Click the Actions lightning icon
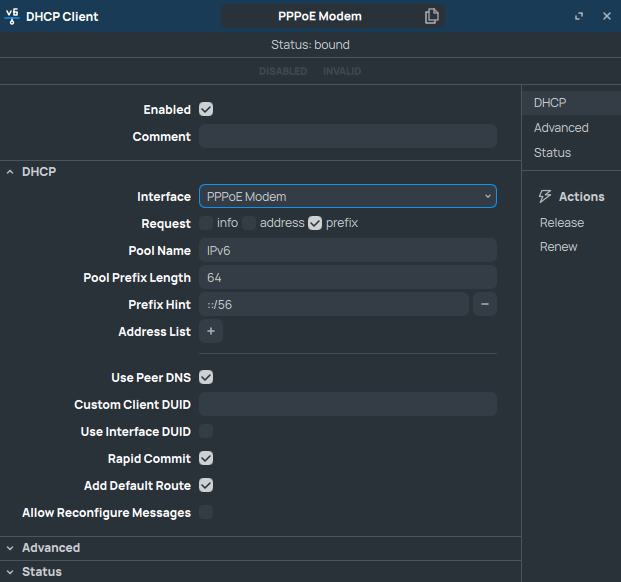The height and width of the screenshot is (582, 621). coord(545,196)
